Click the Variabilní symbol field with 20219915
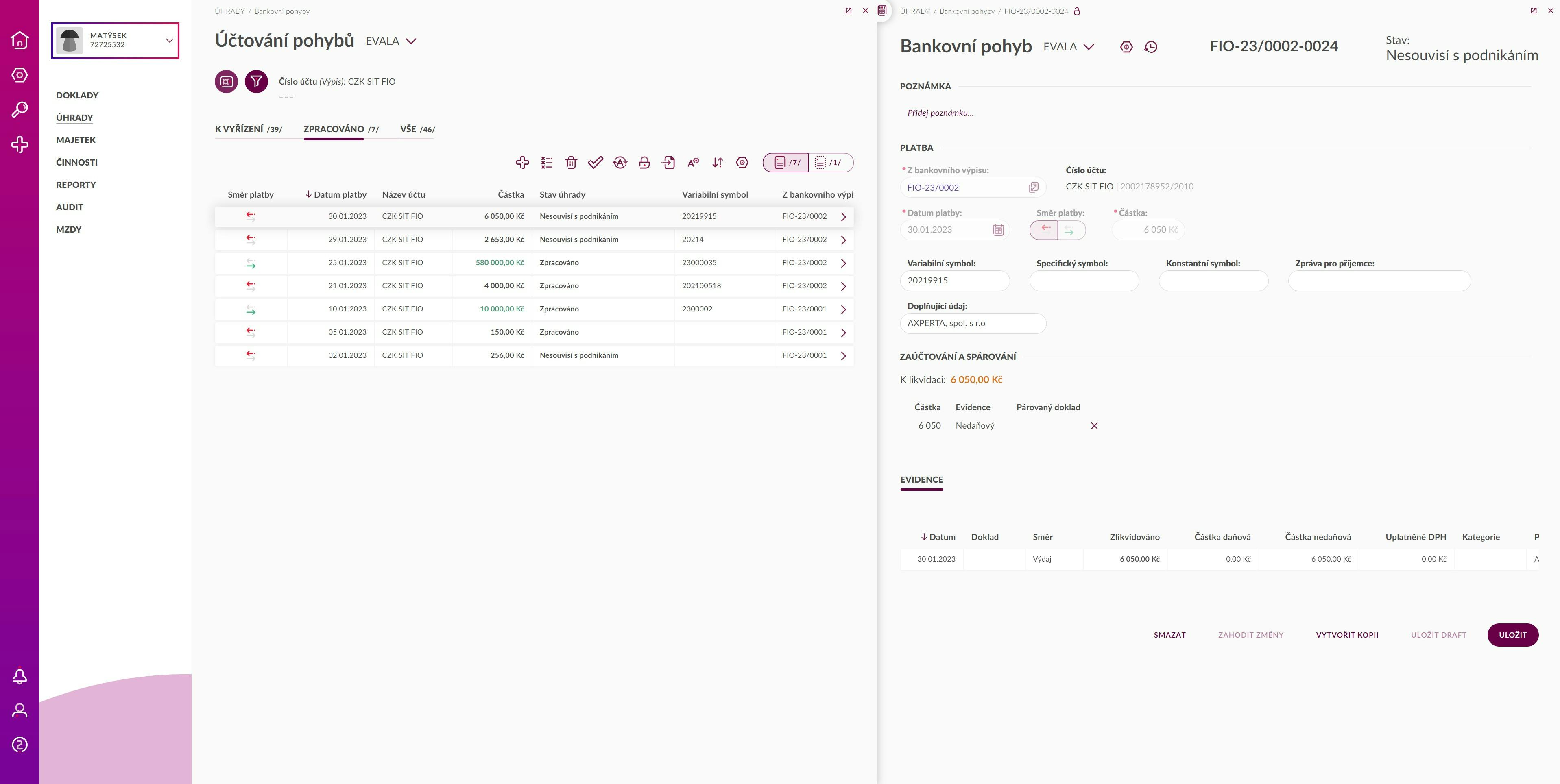 pyautogui.click(x=954, y=281)
